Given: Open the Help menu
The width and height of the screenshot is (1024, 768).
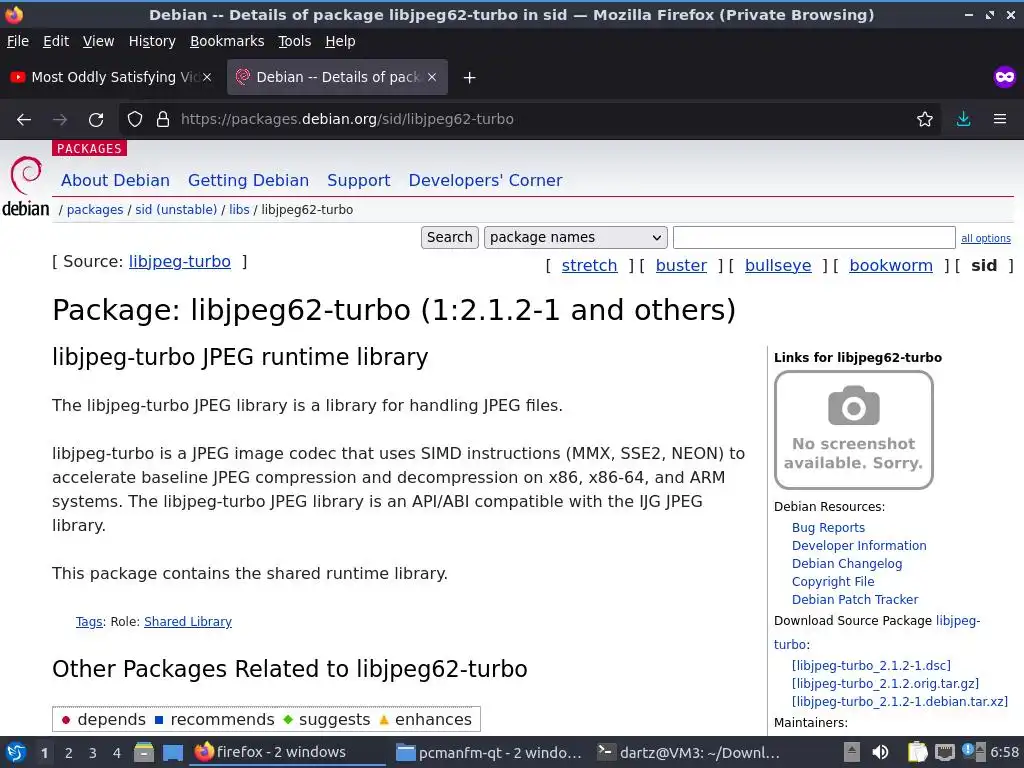Looking at the screenshot, I should (x=340, y=41).
